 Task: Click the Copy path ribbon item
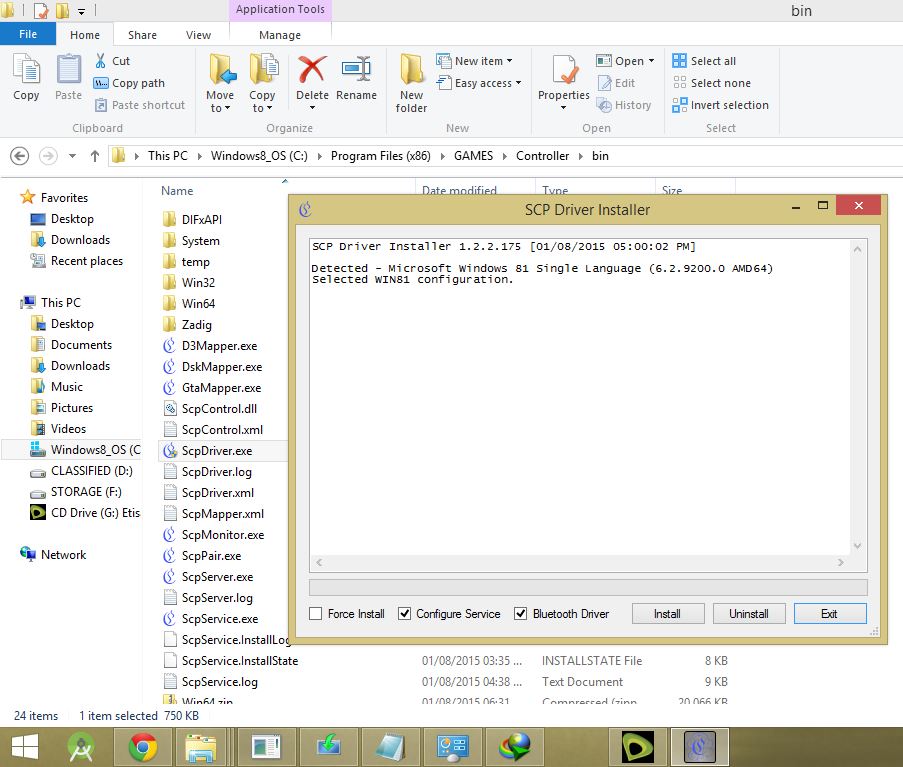tap(130, 83)
